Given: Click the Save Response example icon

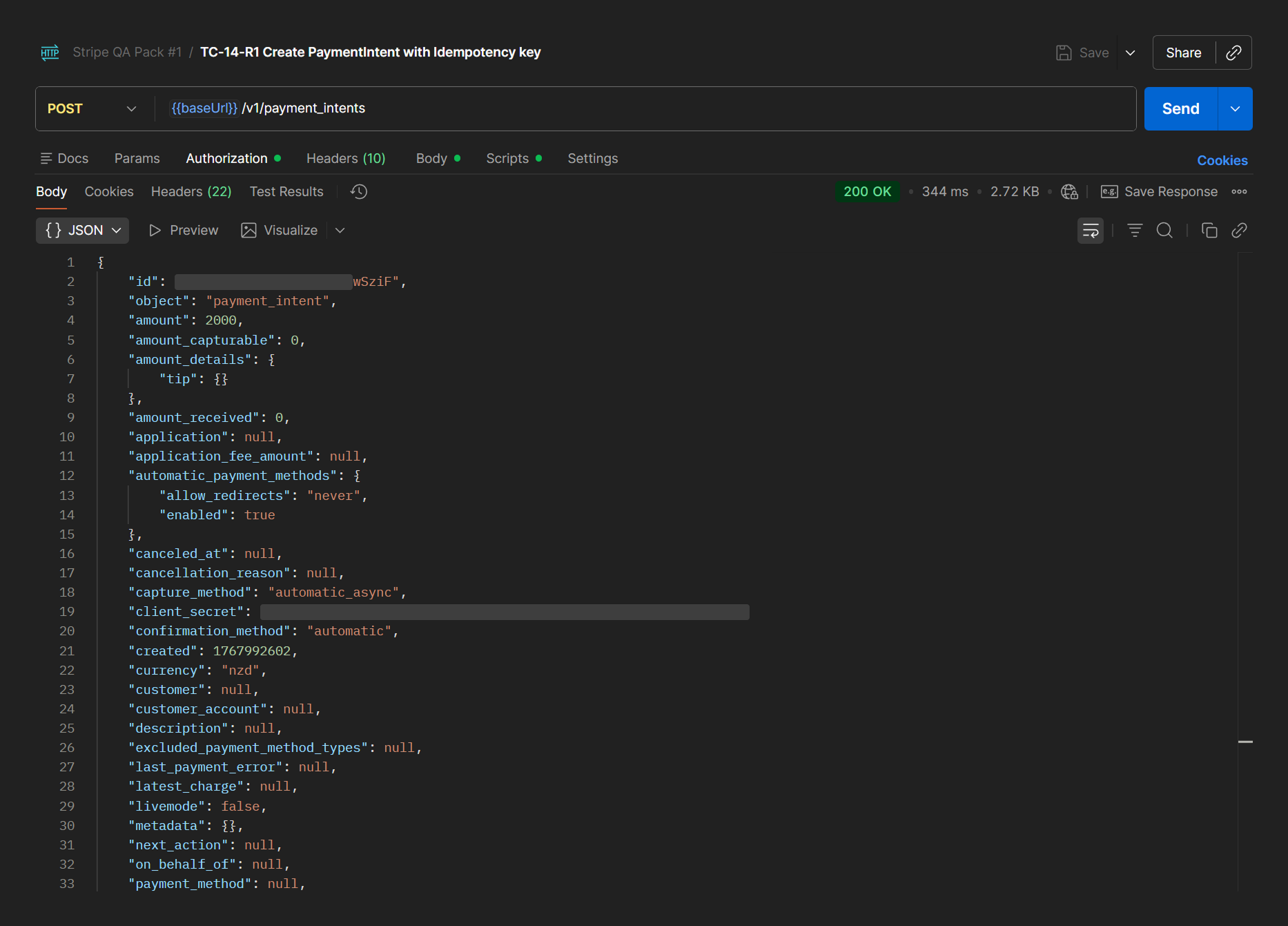Looking at the screenshot, I should point(1109,191).
